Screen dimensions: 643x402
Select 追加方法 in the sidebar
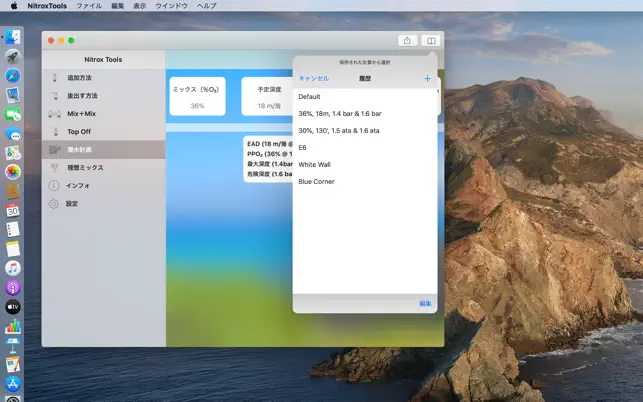[x=103, y=78]
